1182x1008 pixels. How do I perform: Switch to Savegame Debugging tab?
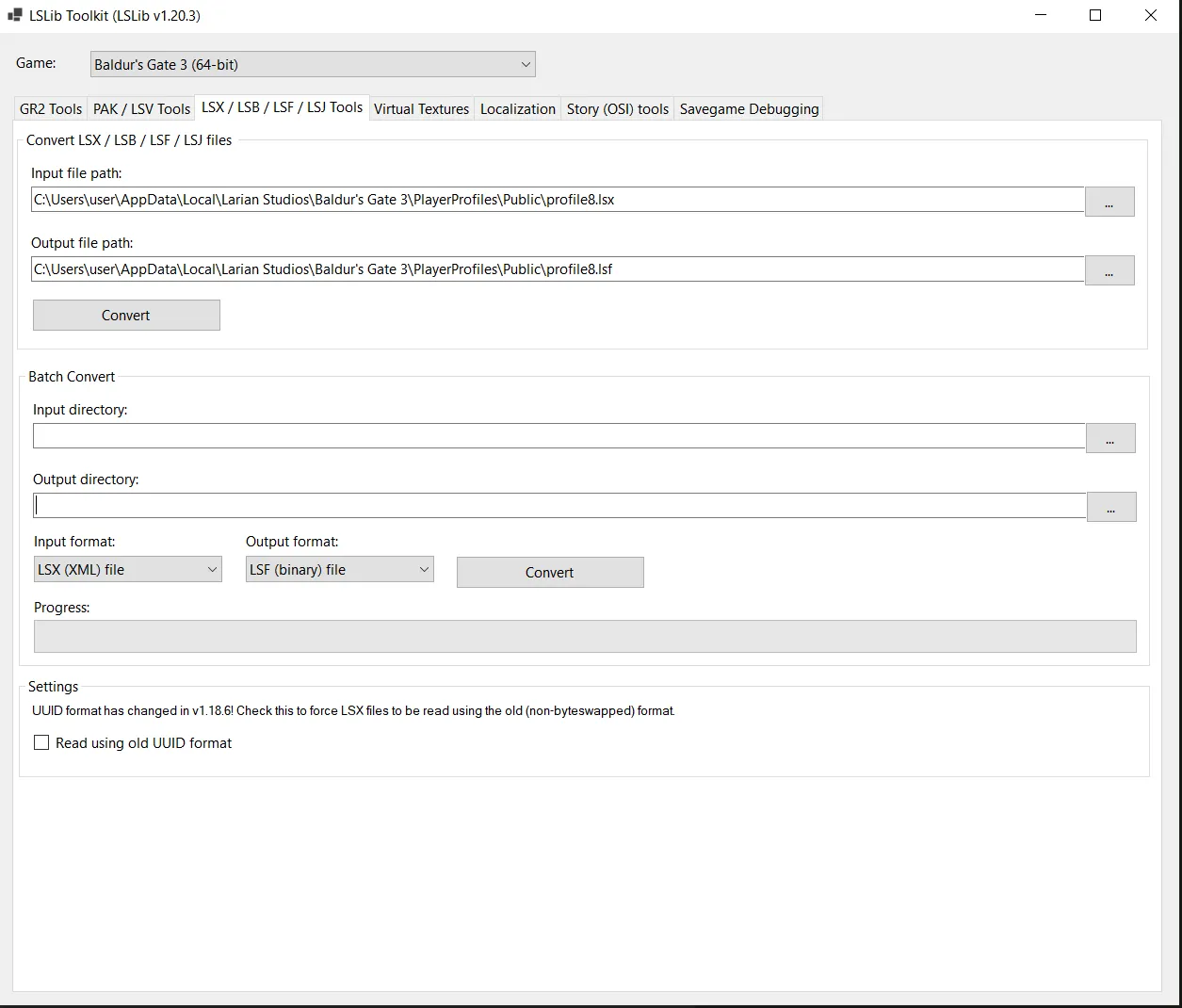point(749,109)
